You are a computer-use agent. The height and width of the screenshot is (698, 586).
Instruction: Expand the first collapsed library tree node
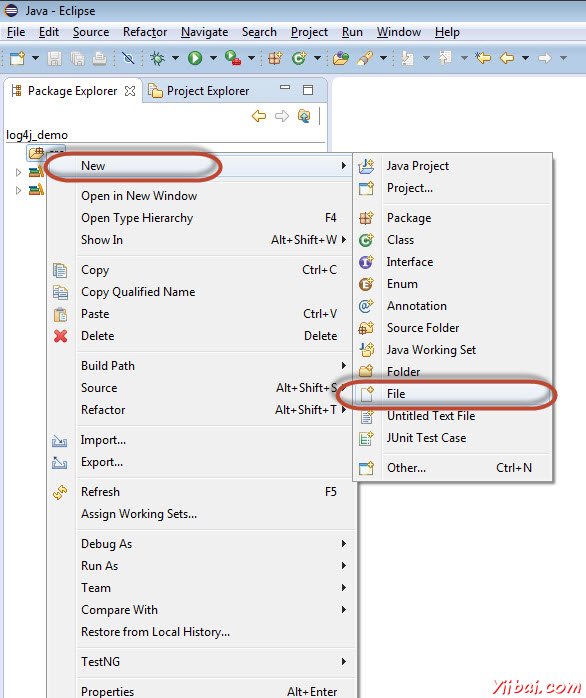(x=18, y=172)
